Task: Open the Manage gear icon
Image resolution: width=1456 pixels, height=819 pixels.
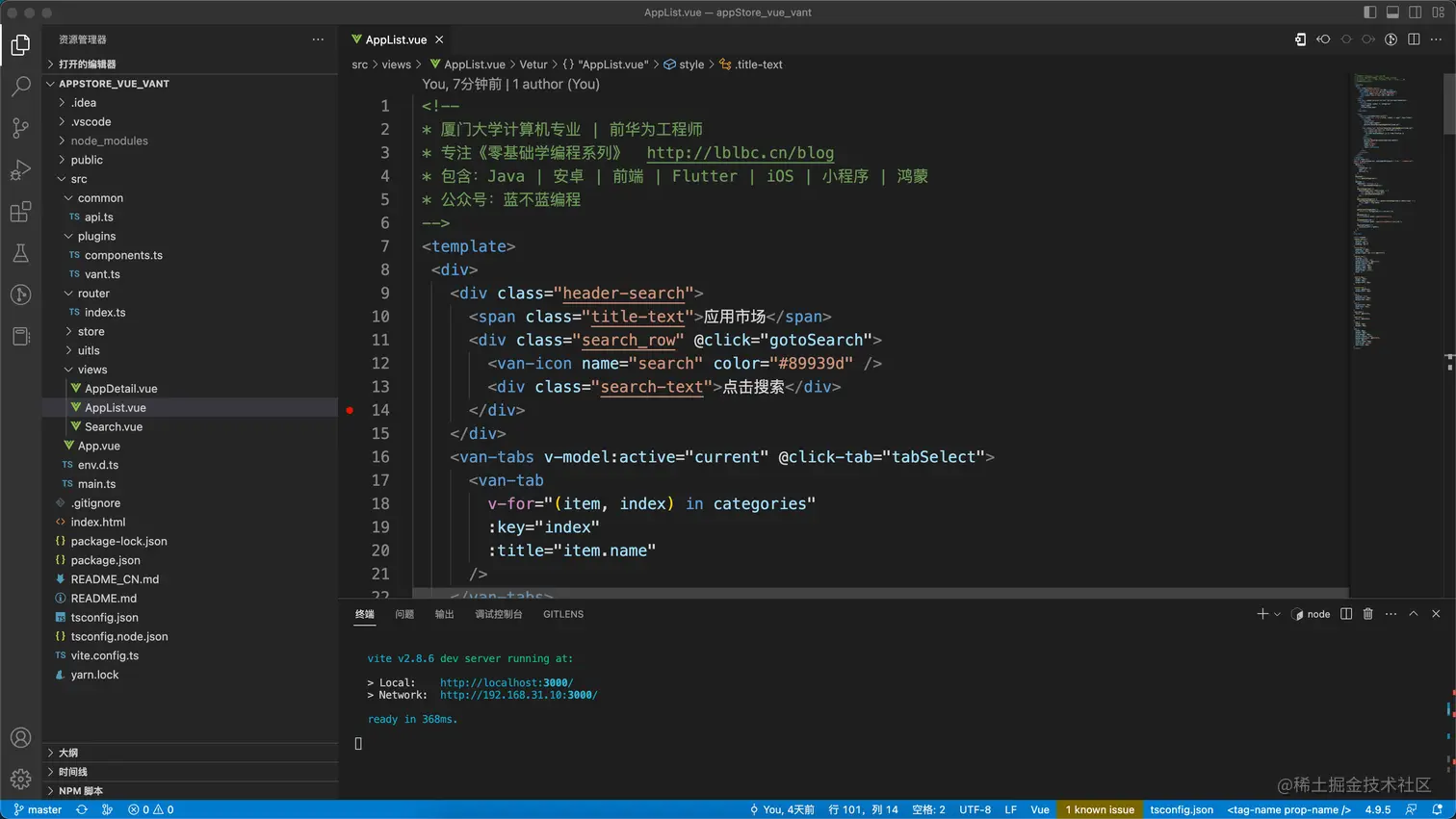Action: (20, 780)
